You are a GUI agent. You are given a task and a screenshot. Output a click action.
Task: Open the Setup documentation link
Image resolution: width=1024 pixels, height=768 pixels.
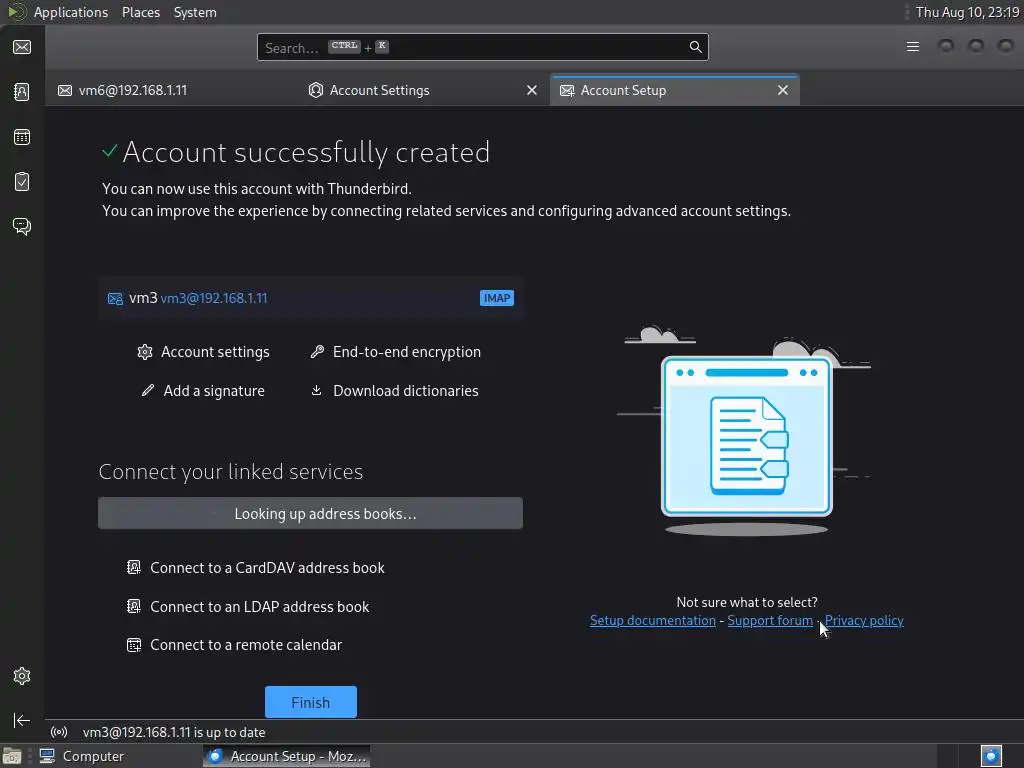pos(652,620)
